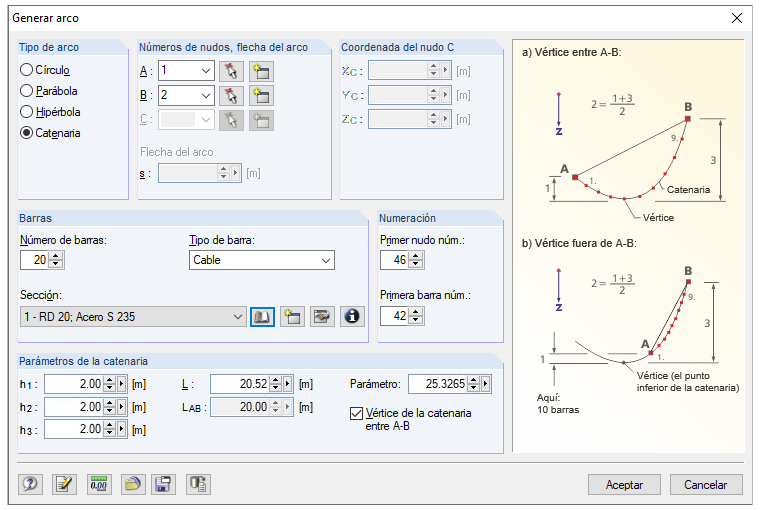Select Hipérbola arc type

(50, 112)
